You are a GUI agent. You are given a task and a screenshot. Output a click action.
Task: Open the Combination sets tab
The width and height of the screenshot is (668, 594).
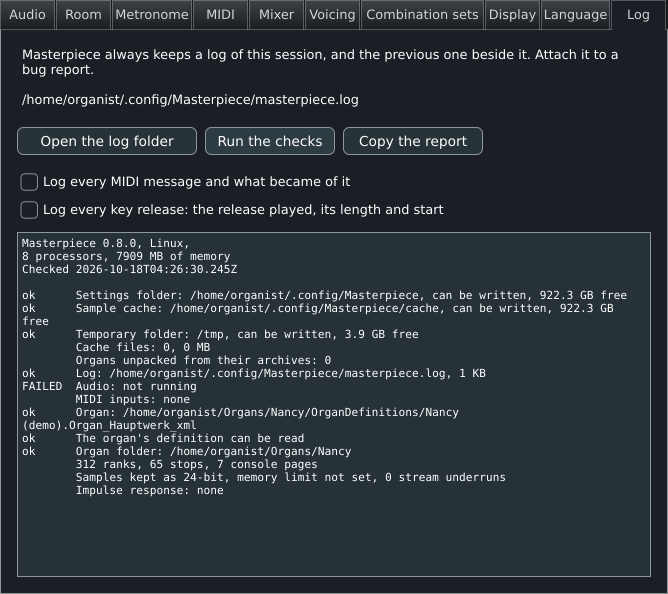pos(422,15)
